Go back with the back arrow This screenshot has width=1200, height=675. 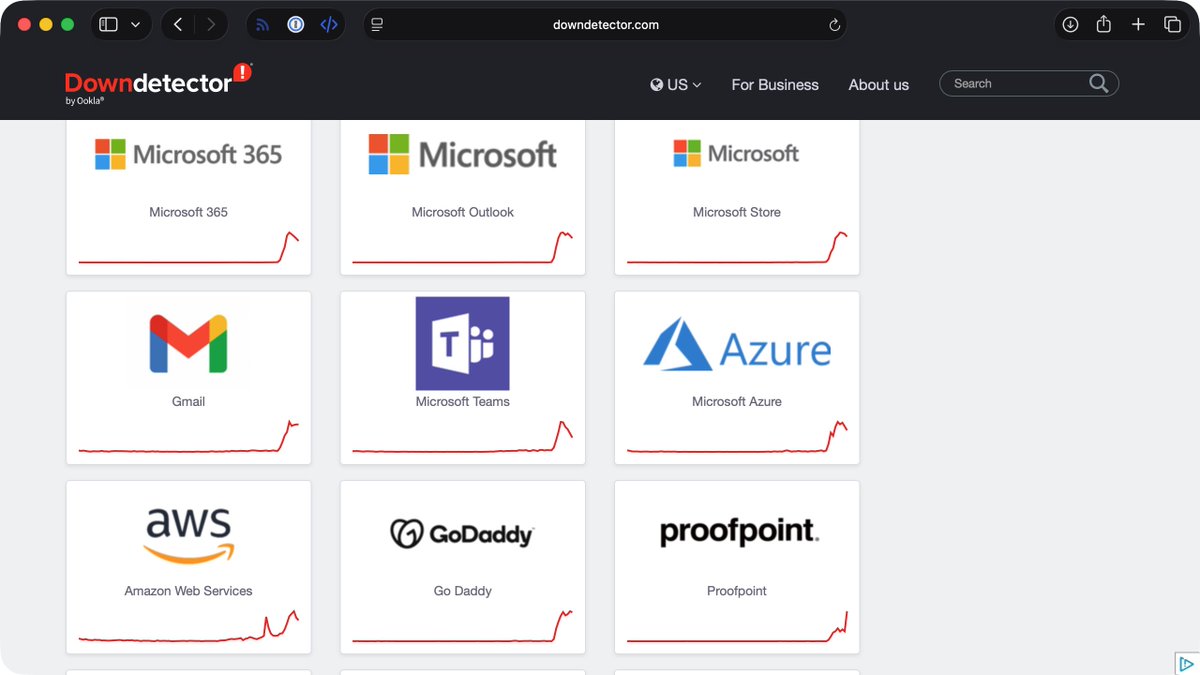coord(178,25)
